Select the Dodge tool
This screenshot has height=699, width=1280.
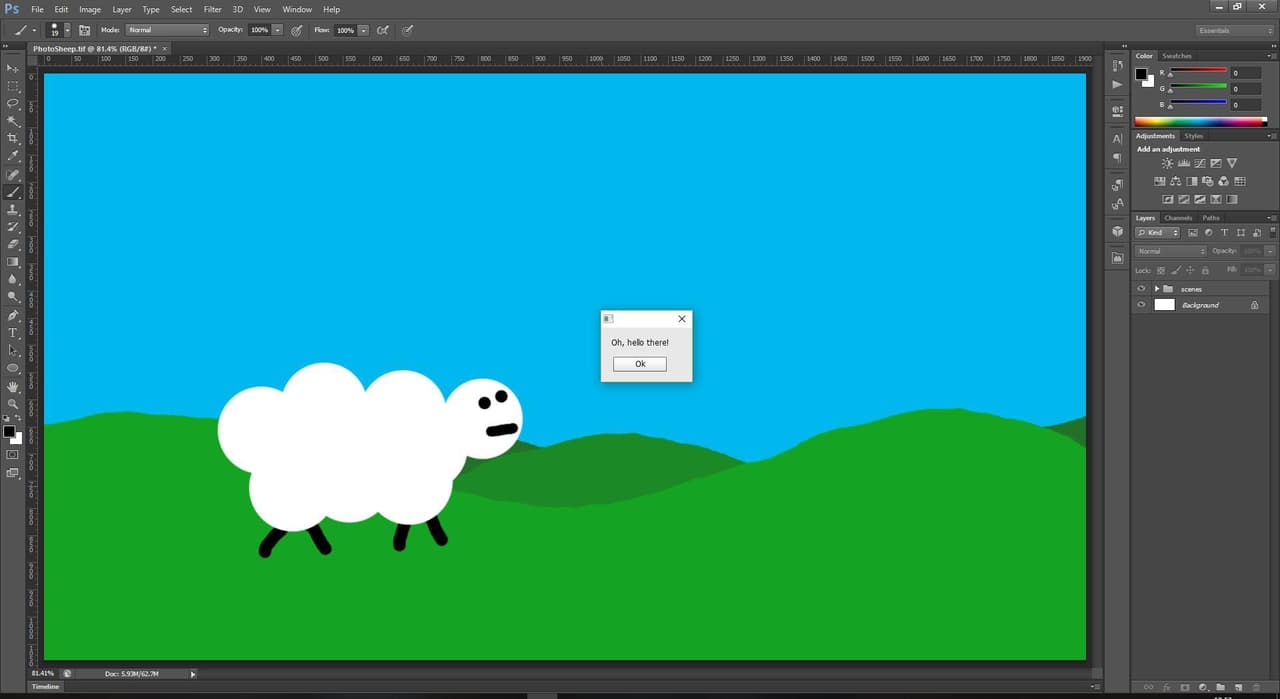pyautogui.click(x=13, y=297)
